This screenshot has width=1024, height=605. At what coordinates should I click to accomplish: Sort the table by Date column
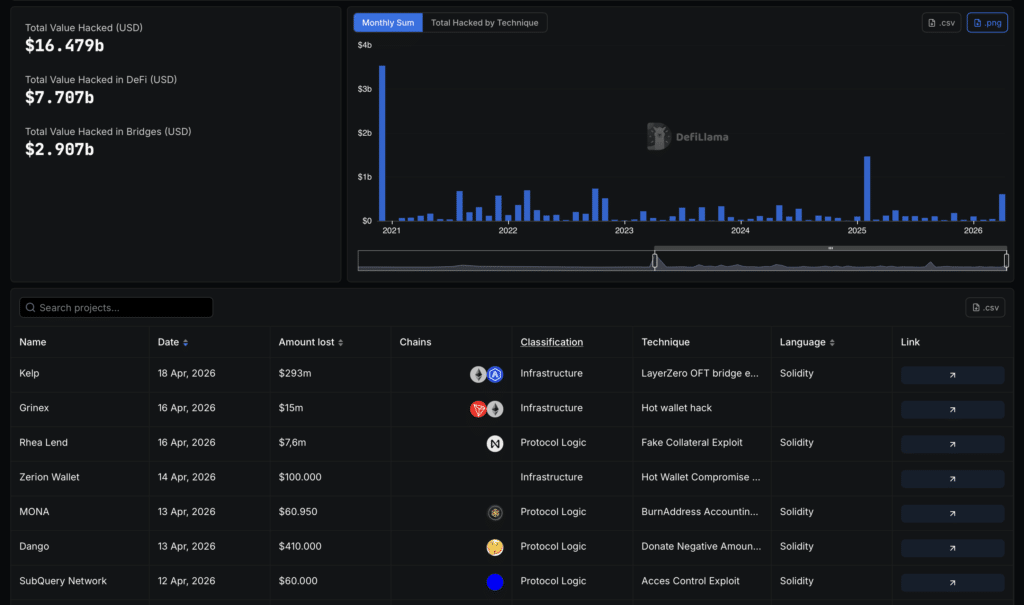172,342
